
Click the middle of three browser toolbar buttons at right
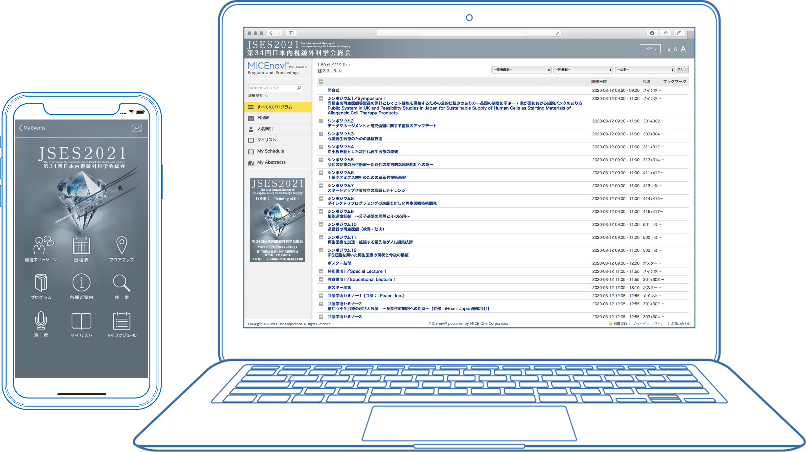(666, 33)
